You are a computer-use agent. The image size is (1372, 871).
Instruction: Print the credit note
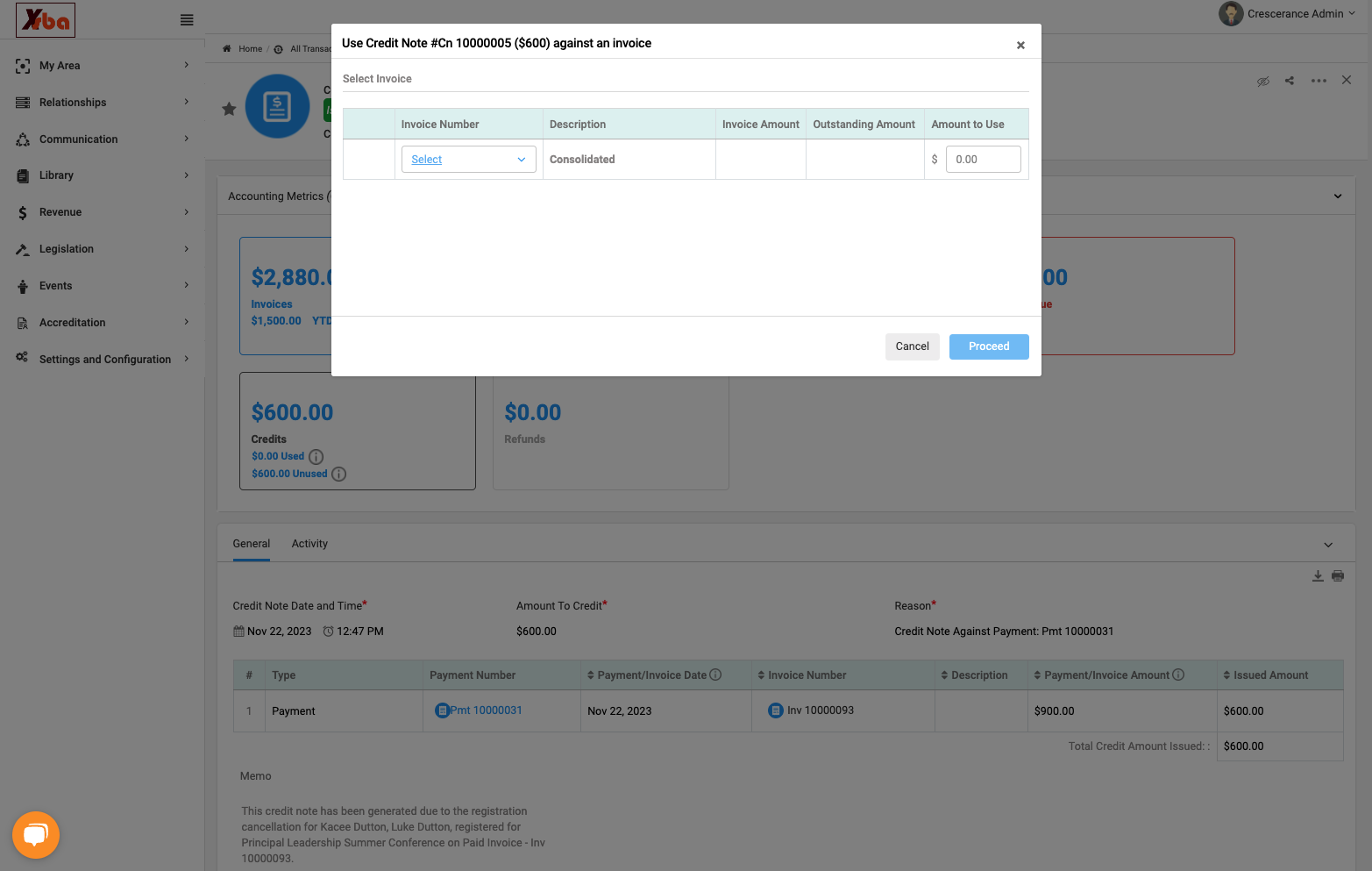pos(1338,576)
